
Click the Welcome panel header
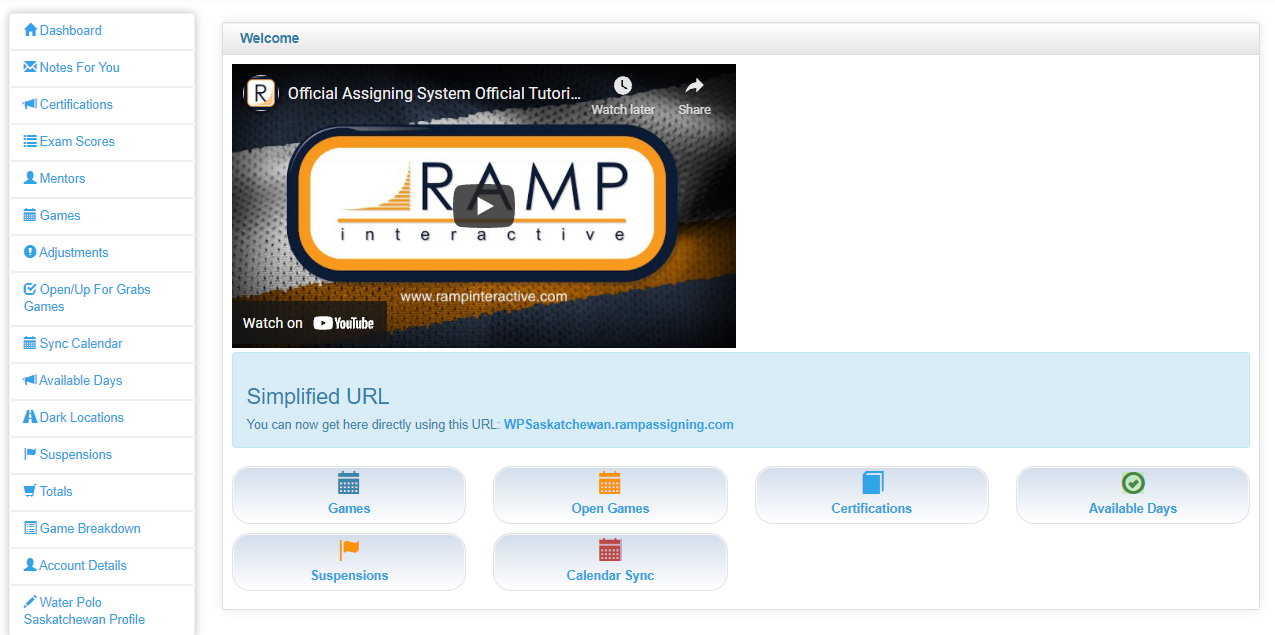741,38
